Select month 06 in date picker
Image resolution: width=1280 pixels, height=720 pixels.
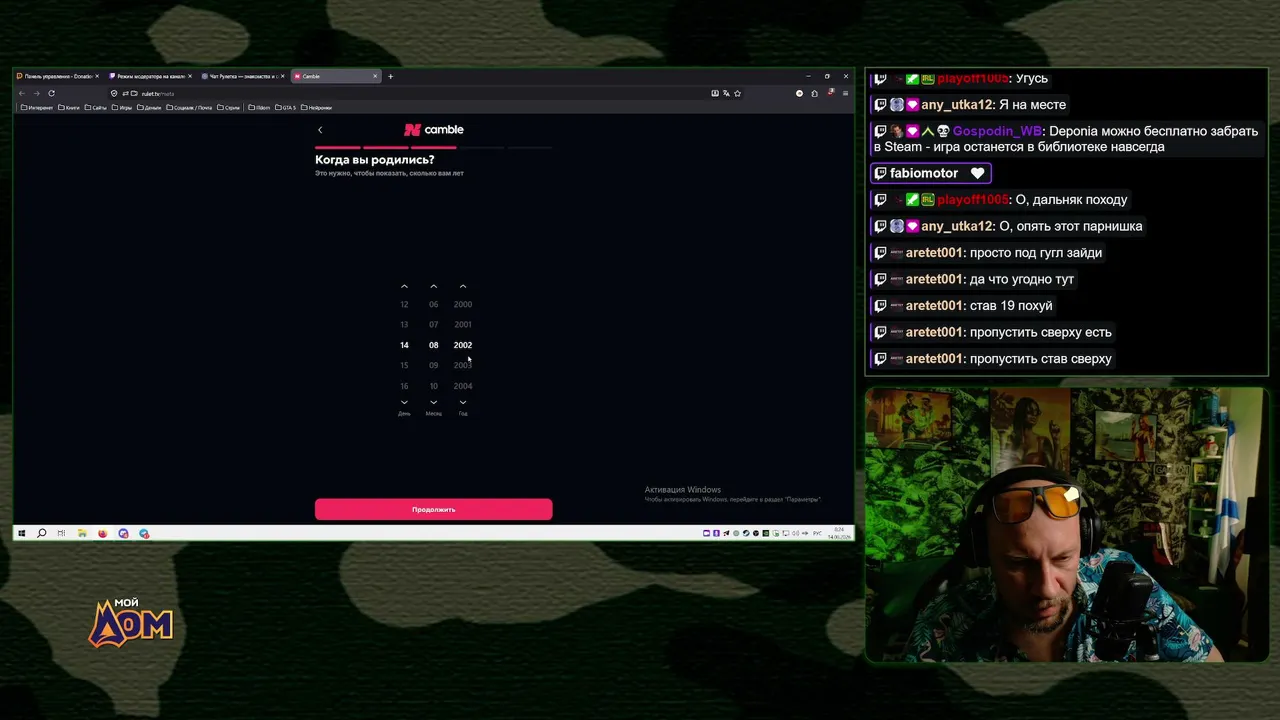(x=433, y=304)
